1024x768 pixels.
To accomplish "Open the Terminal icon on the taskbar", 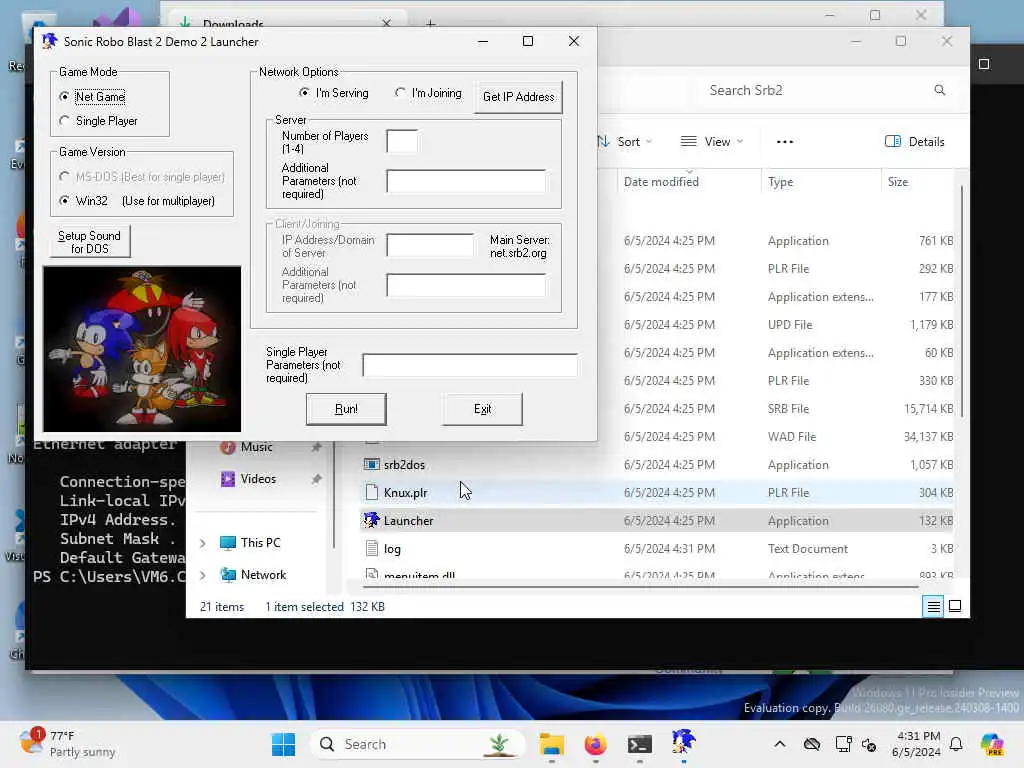I will 639,744.
